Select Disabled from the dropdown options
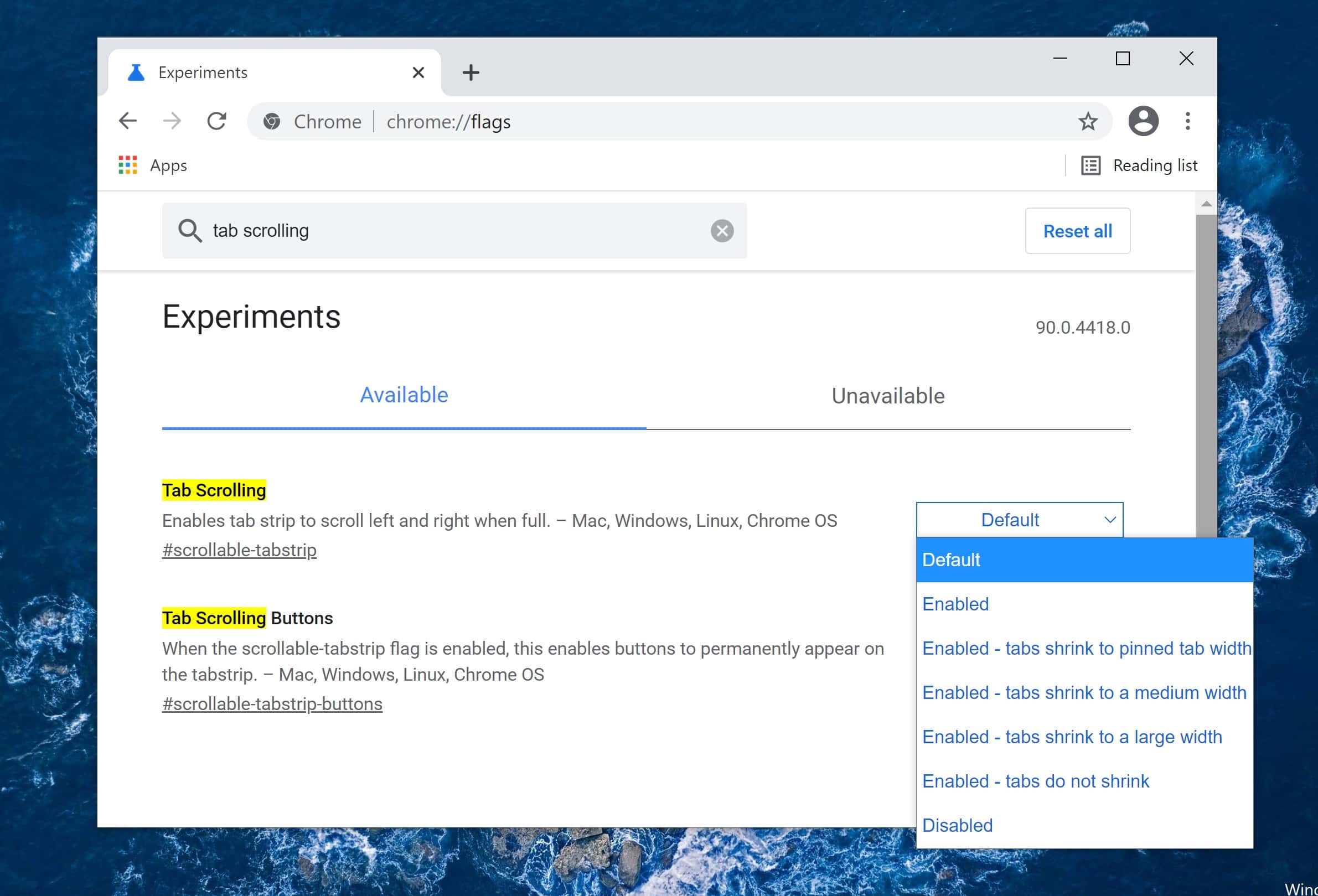The image size is (1318, 896). point(957,824)
